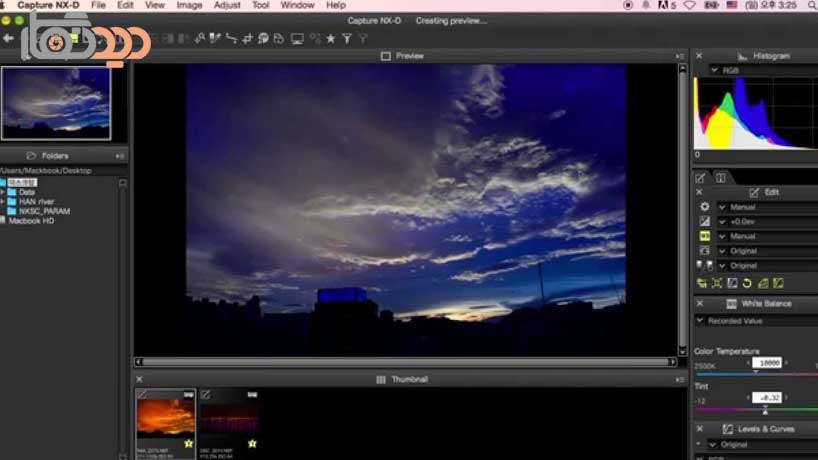The width and height of the screenshot is (818, 460).
Task: Click the filter funnel icon in the toolbar
Action: [347, 39]
